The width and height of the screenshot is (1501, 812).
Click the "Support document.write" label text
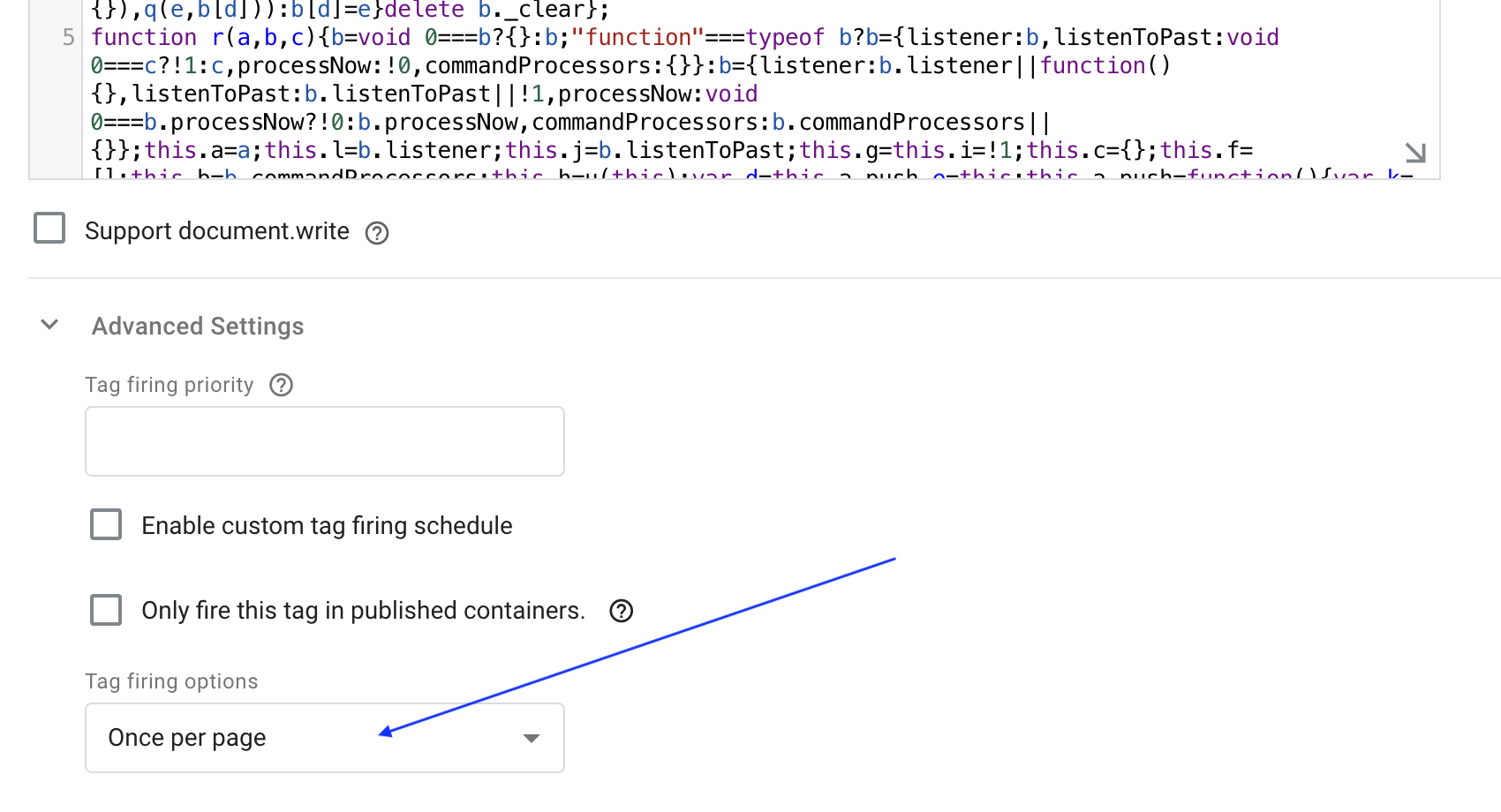(217, 231)
